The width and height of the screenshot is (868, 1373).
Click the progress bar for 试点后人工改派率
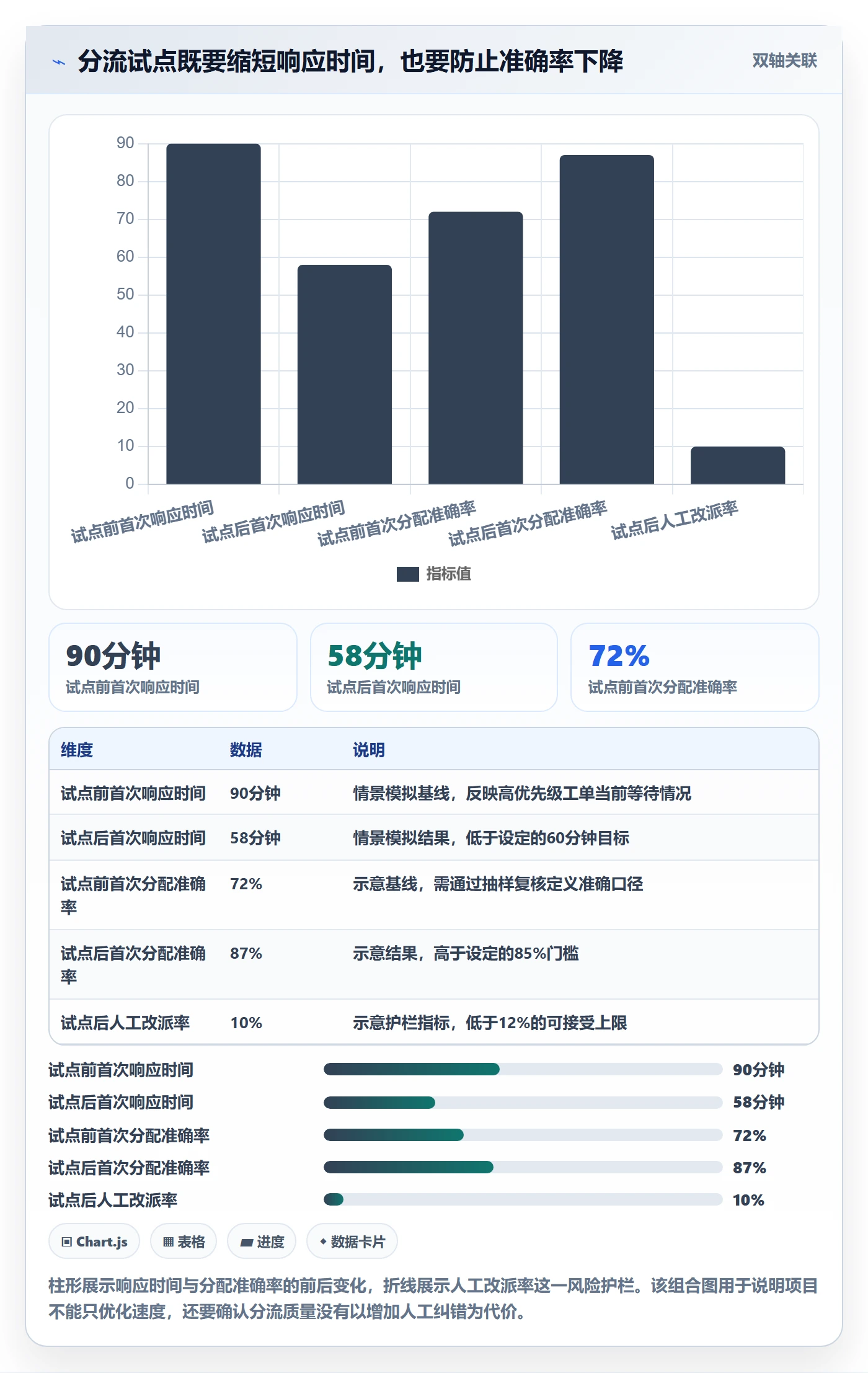tap(523, 1199)
